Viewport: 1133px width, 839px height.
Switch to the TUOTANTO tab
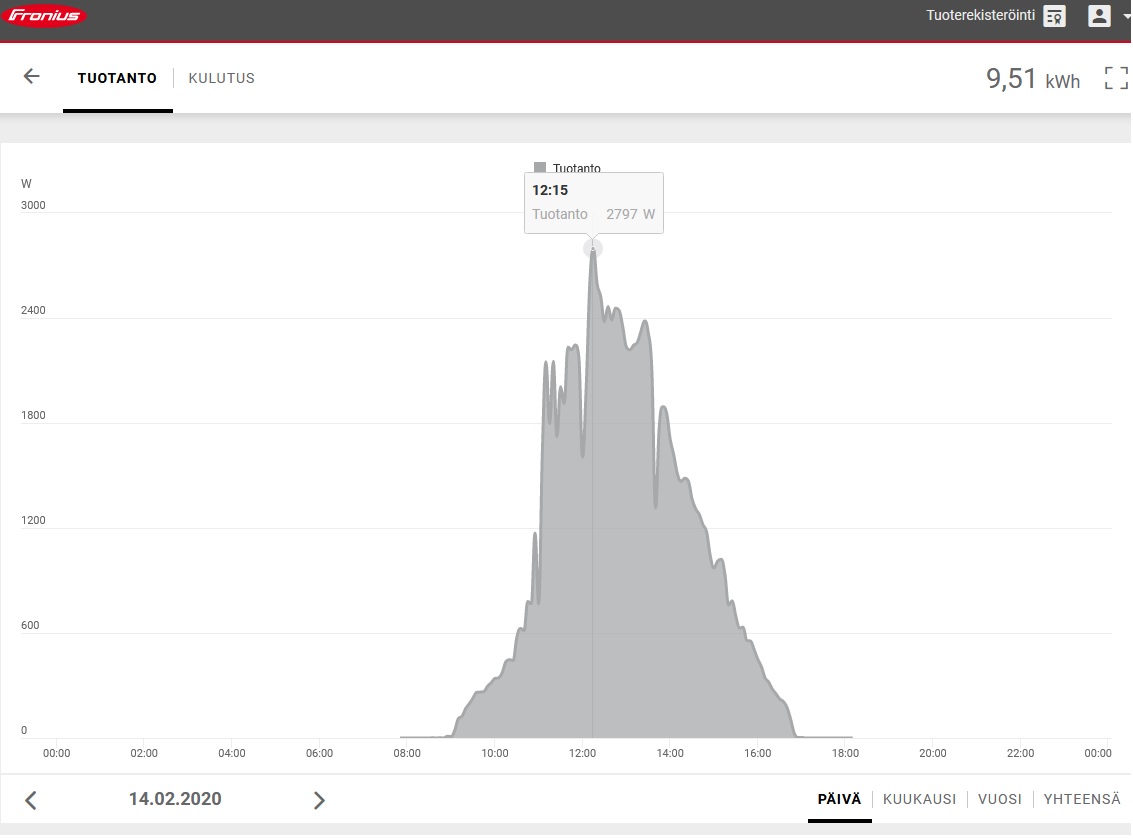tap(117, 78)
